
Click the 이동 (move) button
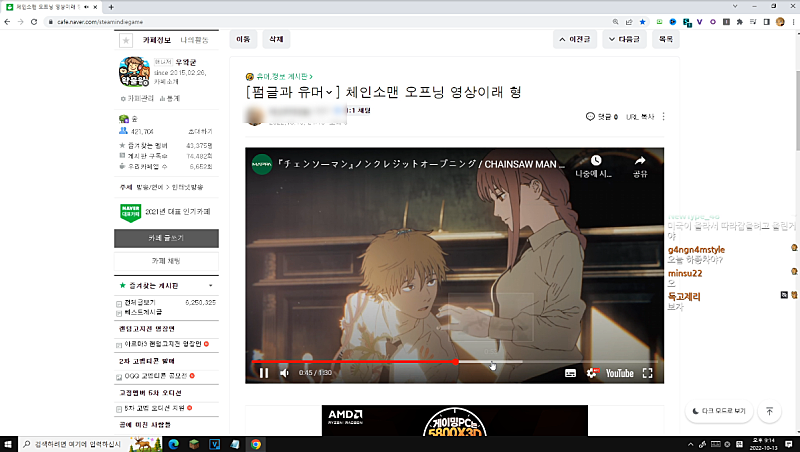coord(243,39)
